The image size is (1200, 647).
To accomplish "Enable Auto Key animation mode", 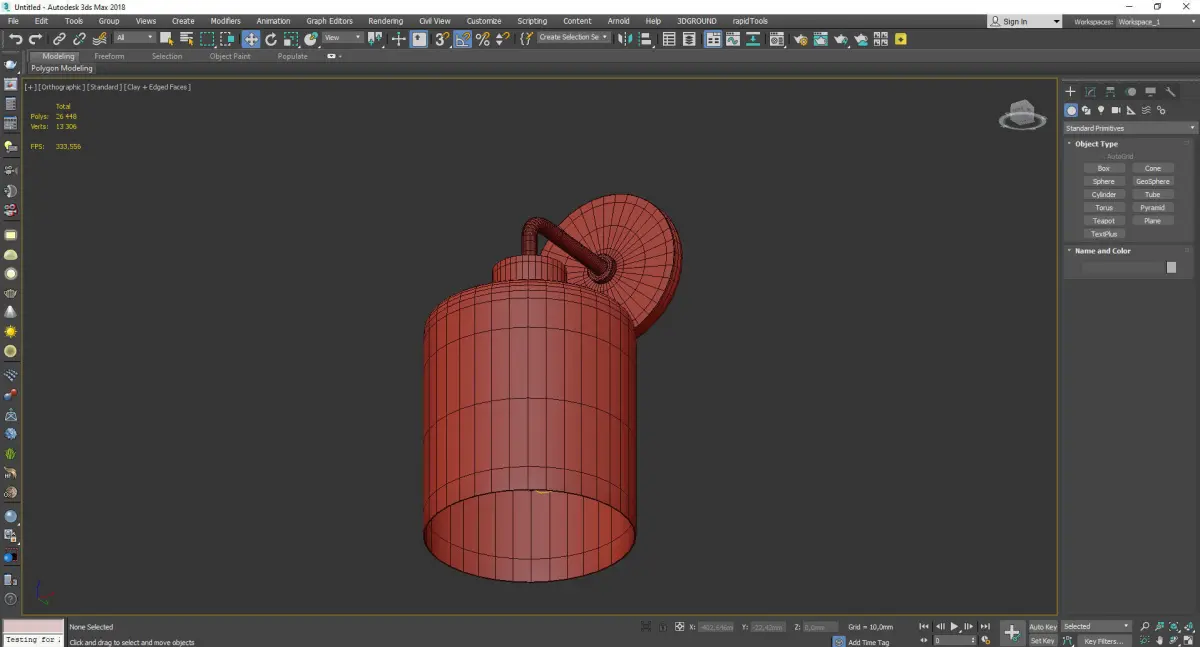I will tap(1042, 627).
